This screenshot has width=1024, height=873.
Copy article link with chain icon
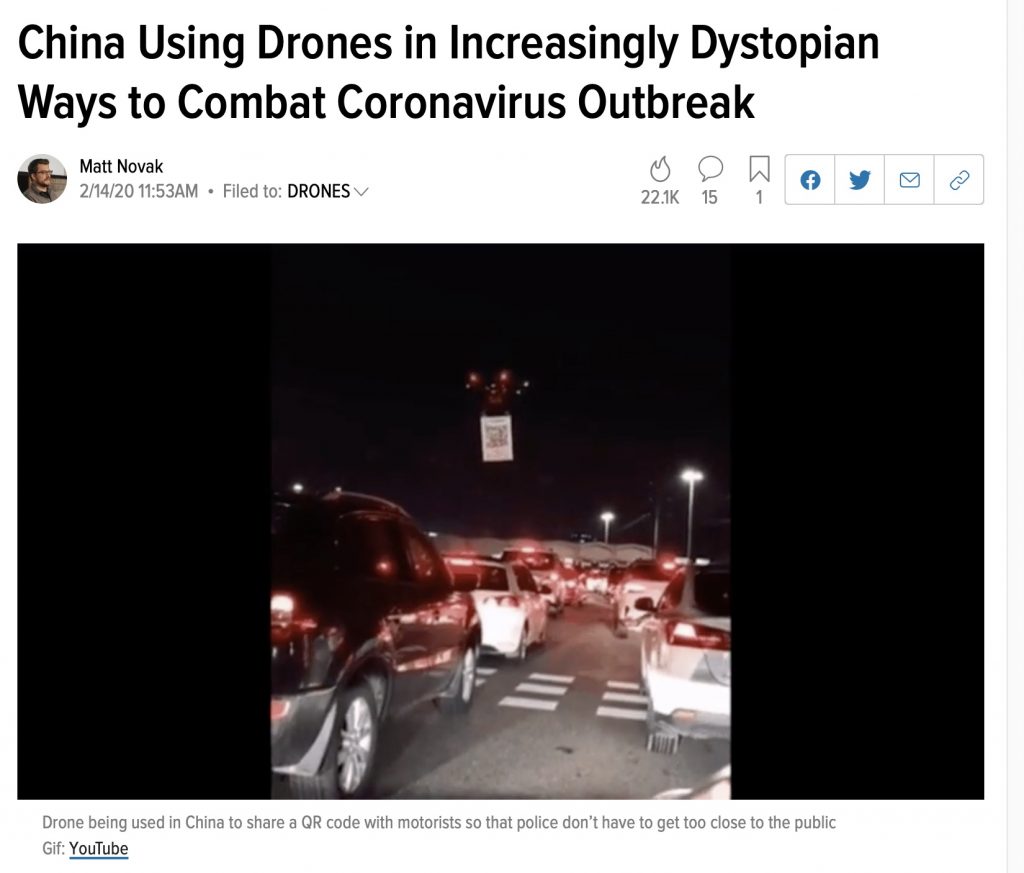(x=959, y=180)
